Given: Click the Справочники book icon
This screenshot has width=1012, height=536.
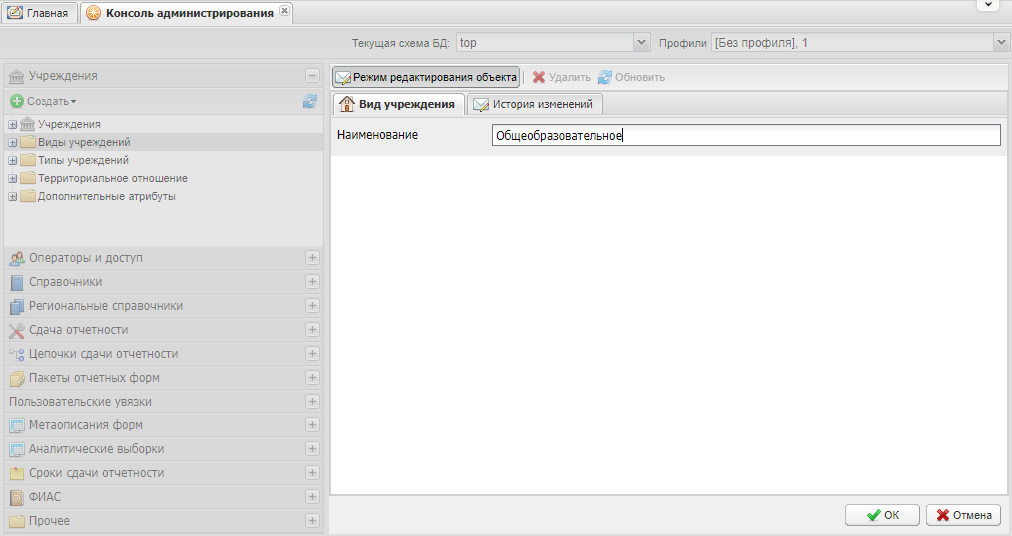Looking at the screenshot, I should pyautogui.click(x=16, y=282).
